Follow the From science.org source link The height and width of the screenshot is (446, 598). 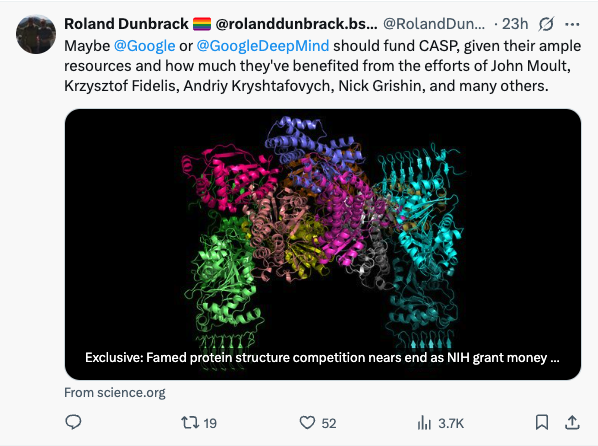(x=115, y=393)
